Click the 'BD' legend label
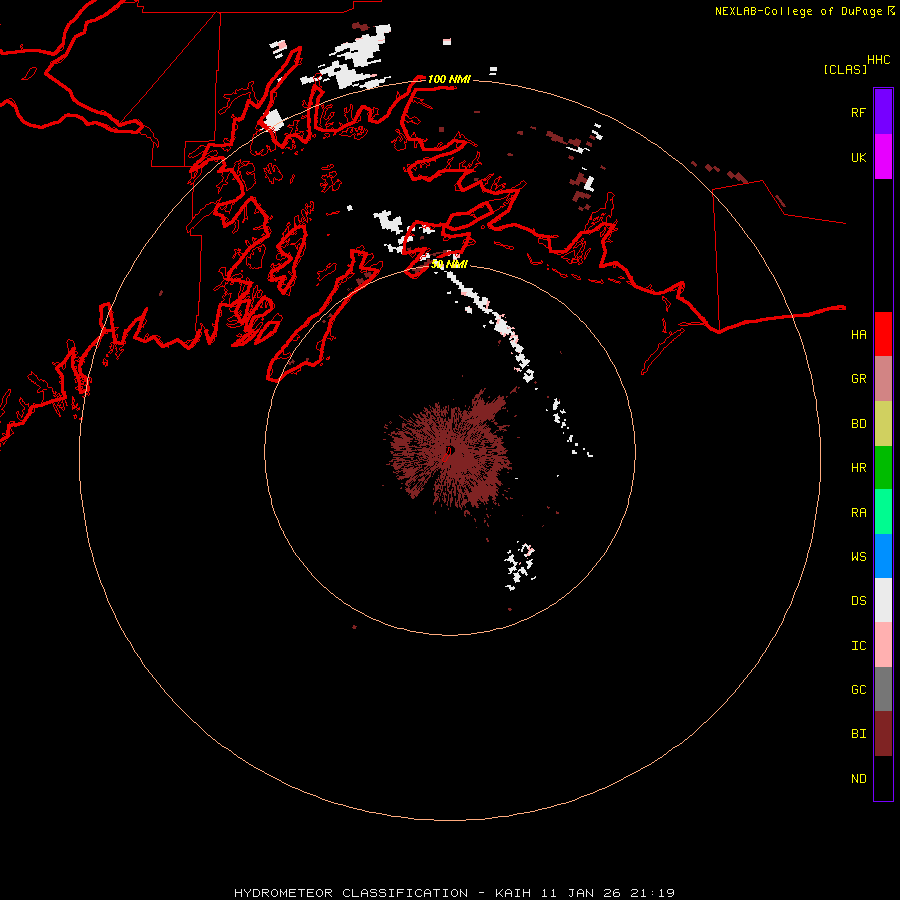This screenshot has height=900, width=900. 858,424
